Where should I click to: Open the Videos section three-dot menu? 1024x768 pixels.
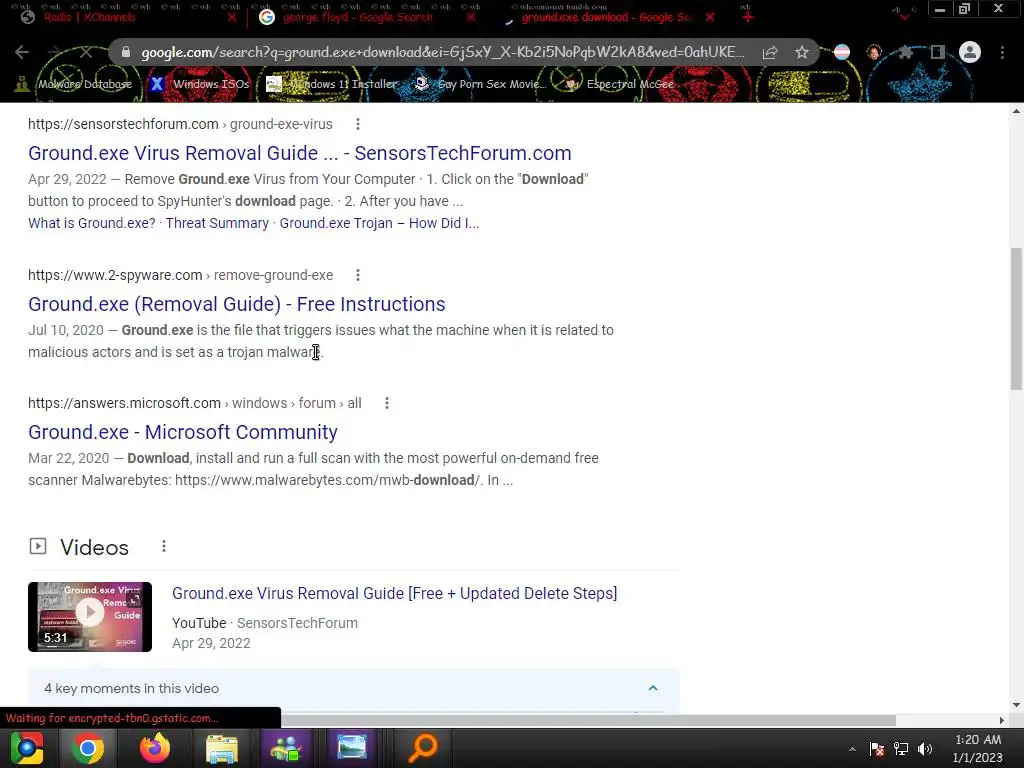tap(164, 546)
